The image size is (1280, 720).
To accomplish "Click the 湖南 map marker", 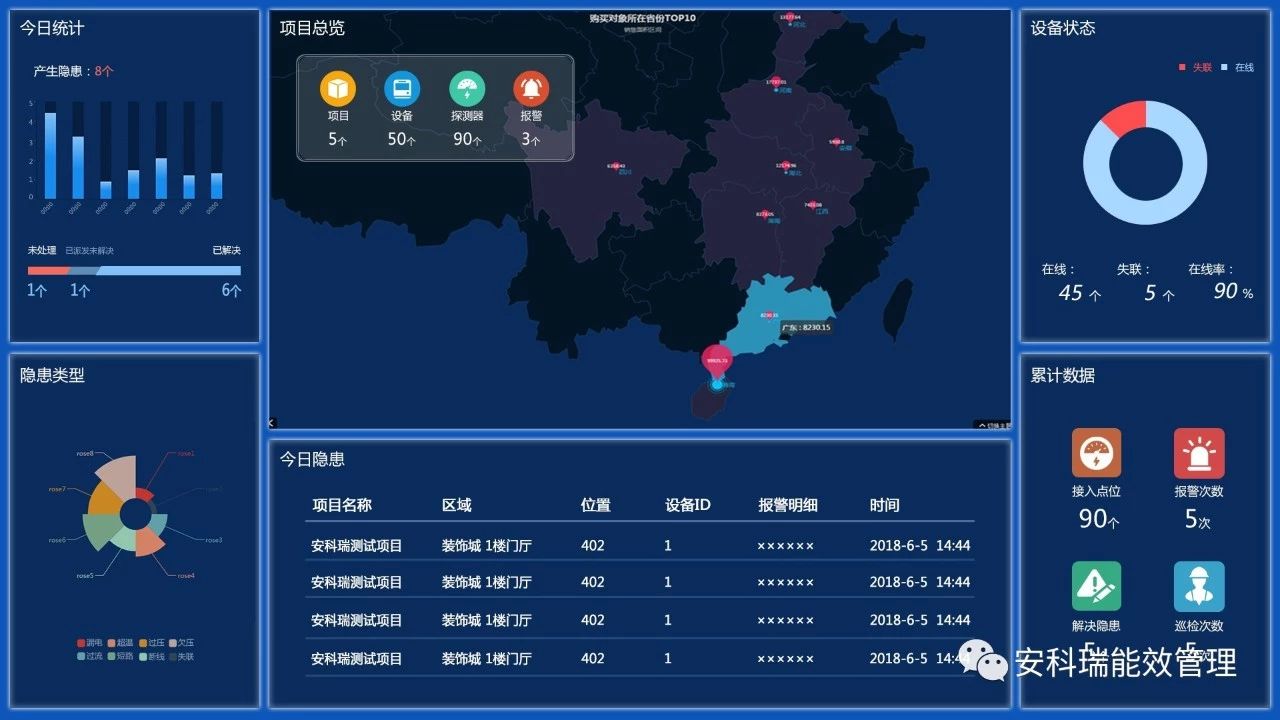I will [x=765, y=214].
